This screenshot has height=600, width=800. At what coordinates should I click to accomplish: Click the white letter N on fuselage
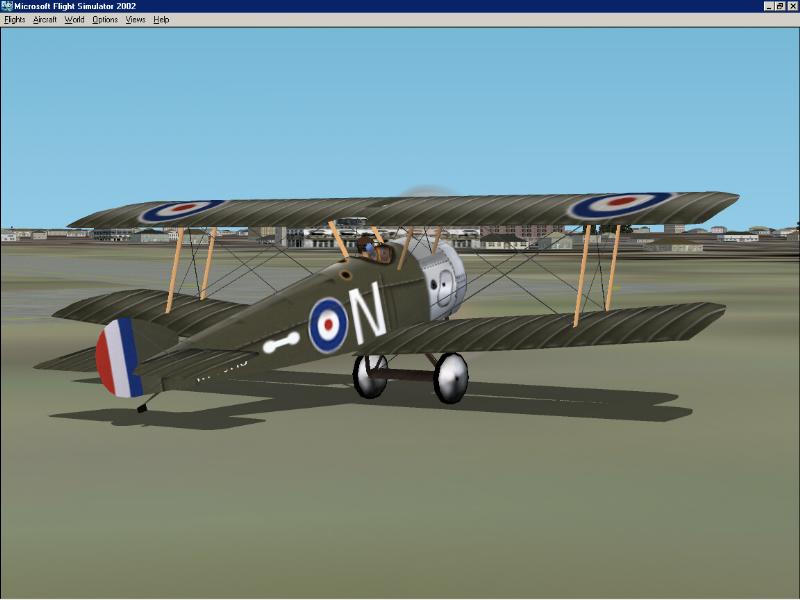tap(369, 310)
